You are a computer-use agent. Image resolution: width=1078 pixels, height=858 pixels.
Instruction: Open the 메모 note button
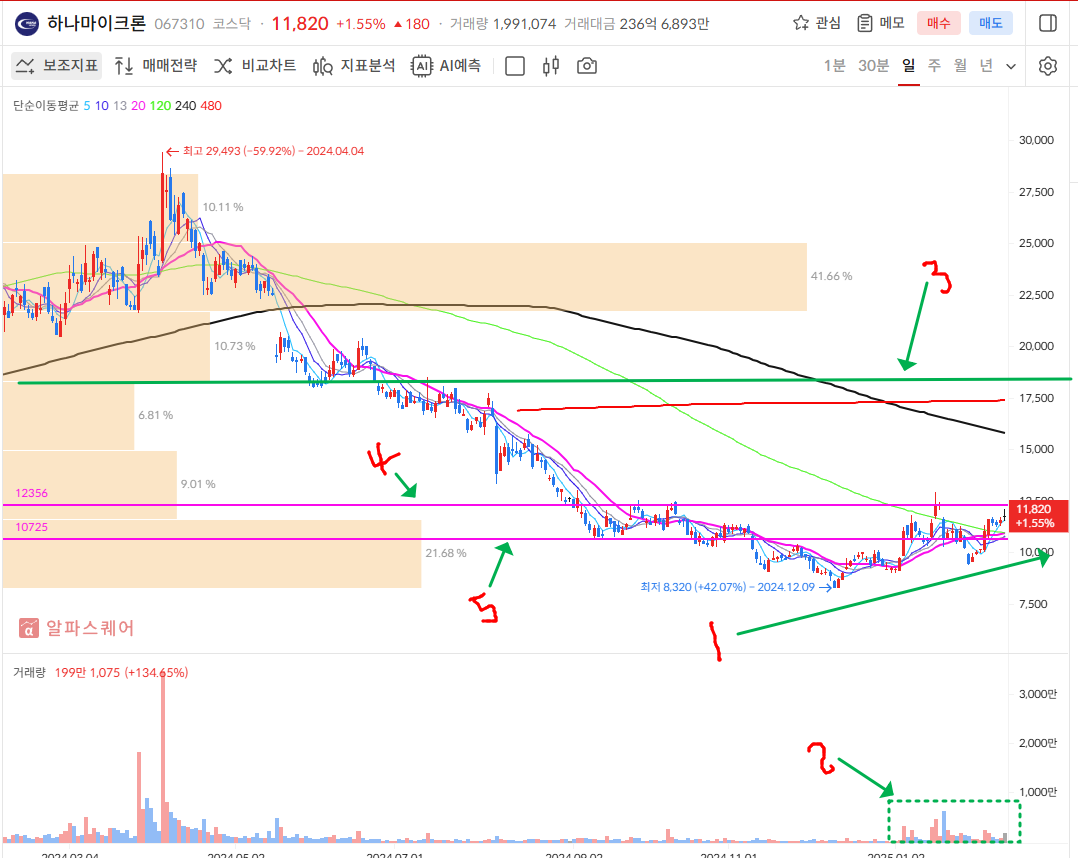coord(881,23)
